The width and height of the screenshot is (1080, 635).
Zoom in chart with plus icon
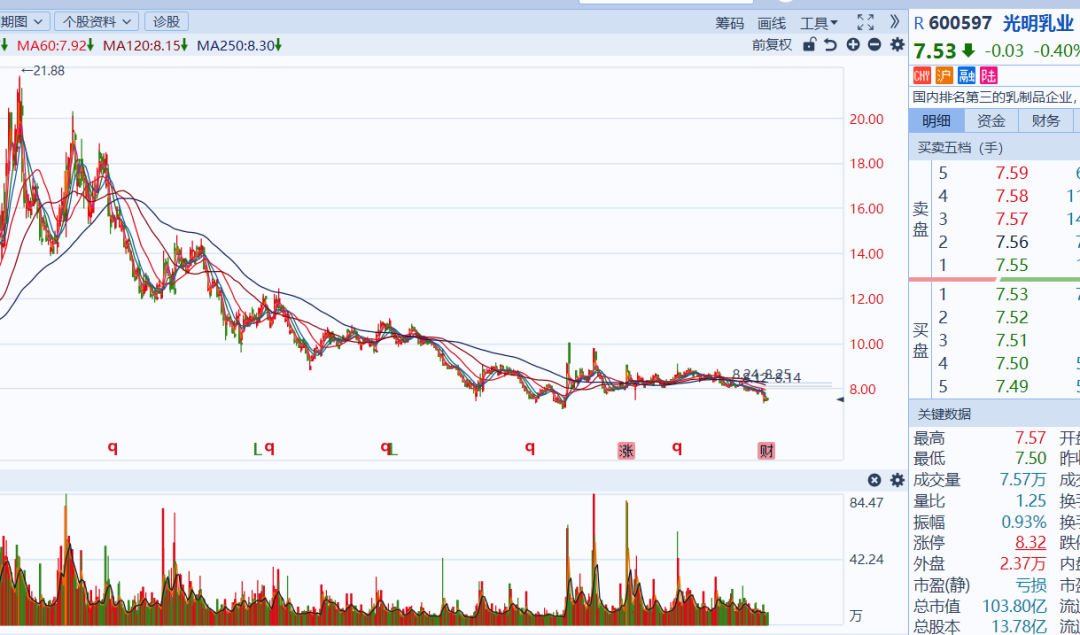(x=853, y=45)
